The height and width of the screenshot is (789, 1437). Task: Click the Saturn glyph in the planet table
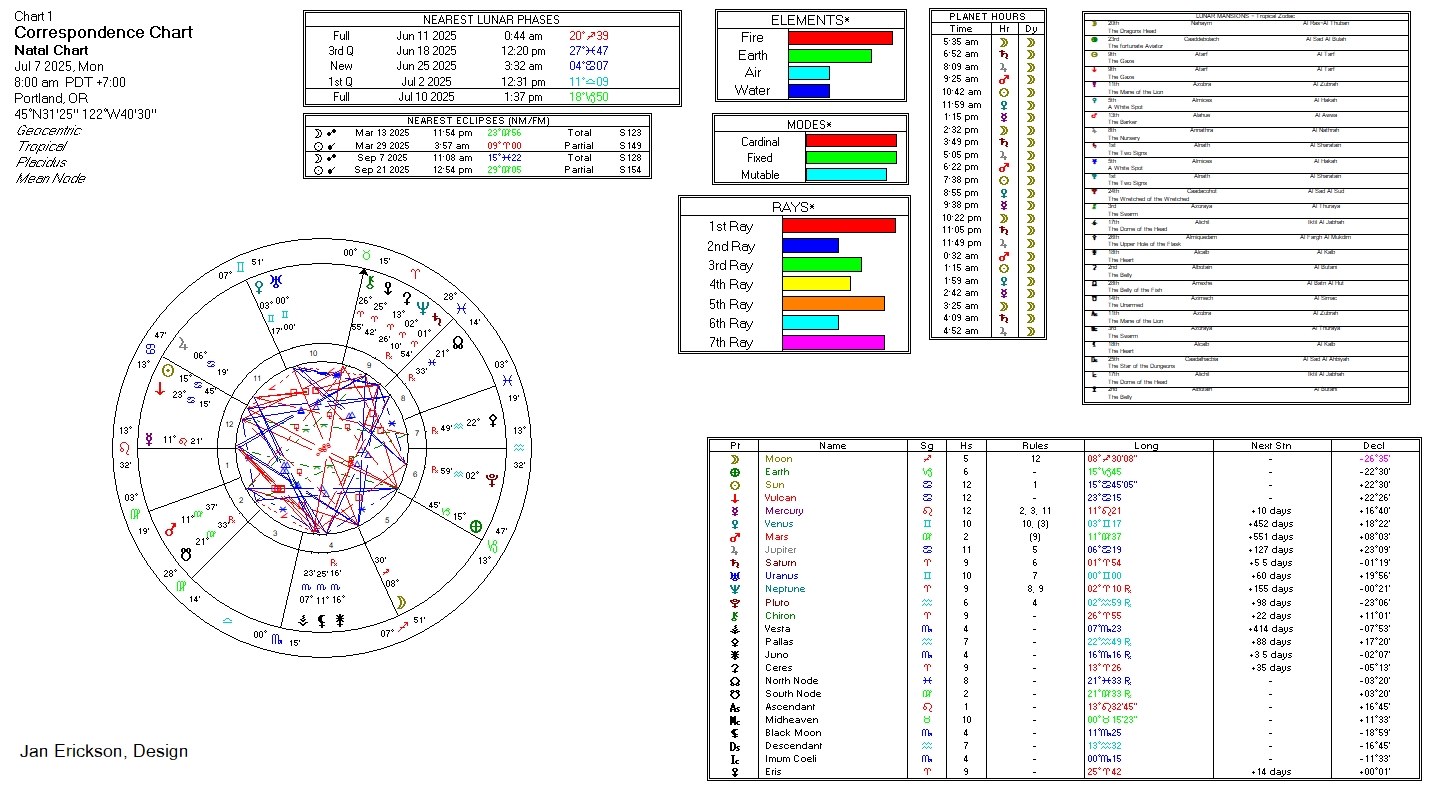(735, 563)
